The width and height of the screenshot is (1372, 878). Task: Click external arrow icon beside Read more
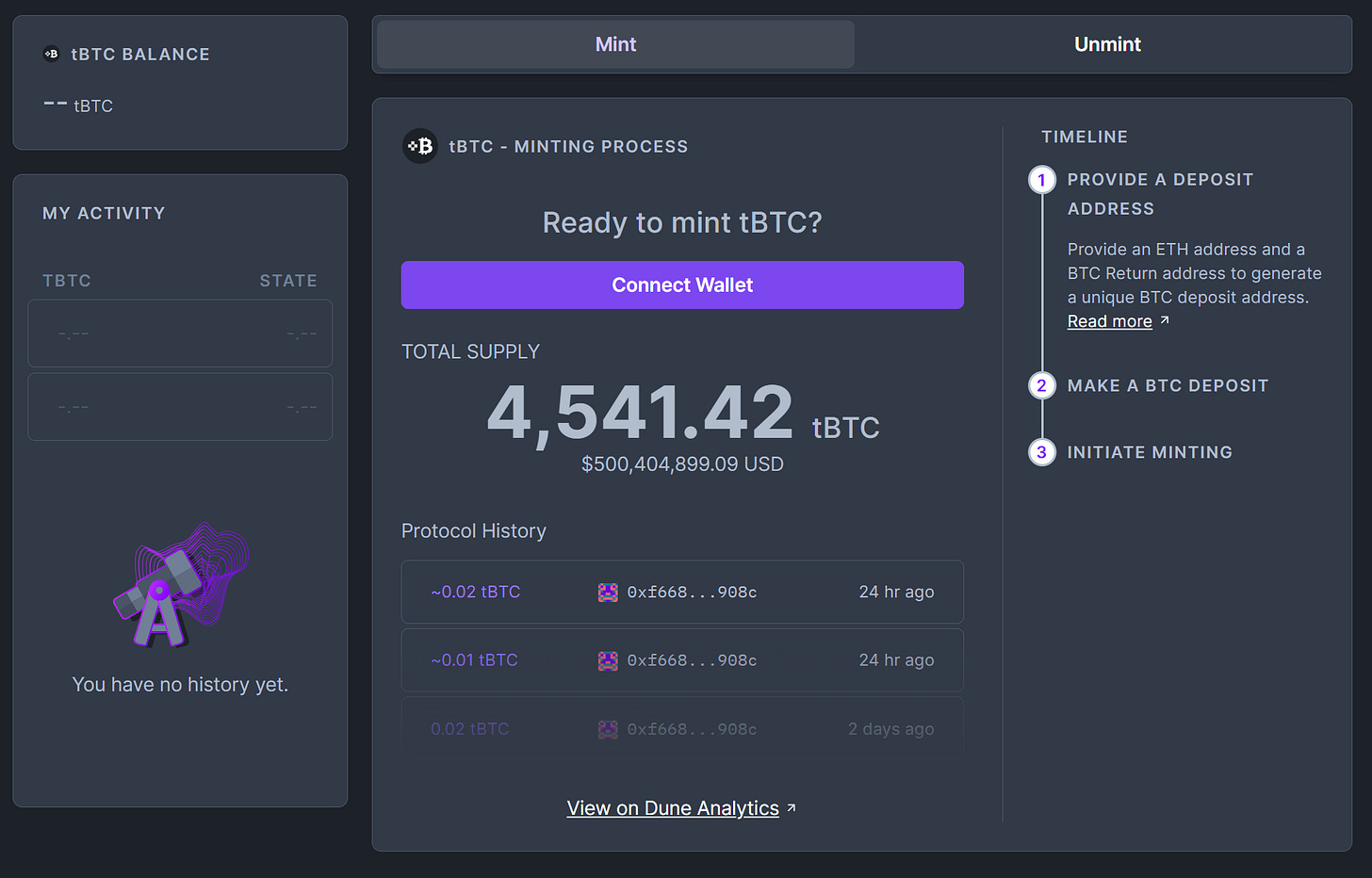click(1165, 320)
